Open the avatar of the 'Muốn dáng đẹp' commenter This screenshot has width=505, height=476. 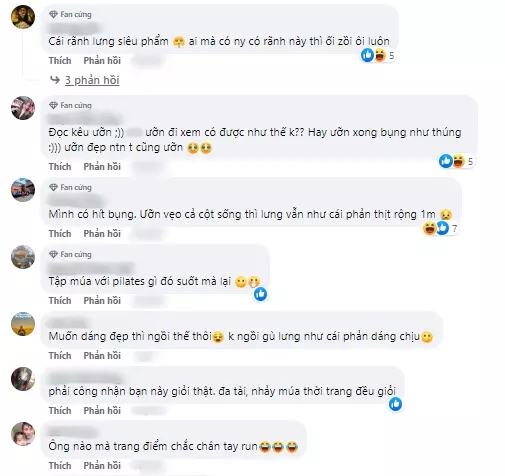click(x=23, y=324)
